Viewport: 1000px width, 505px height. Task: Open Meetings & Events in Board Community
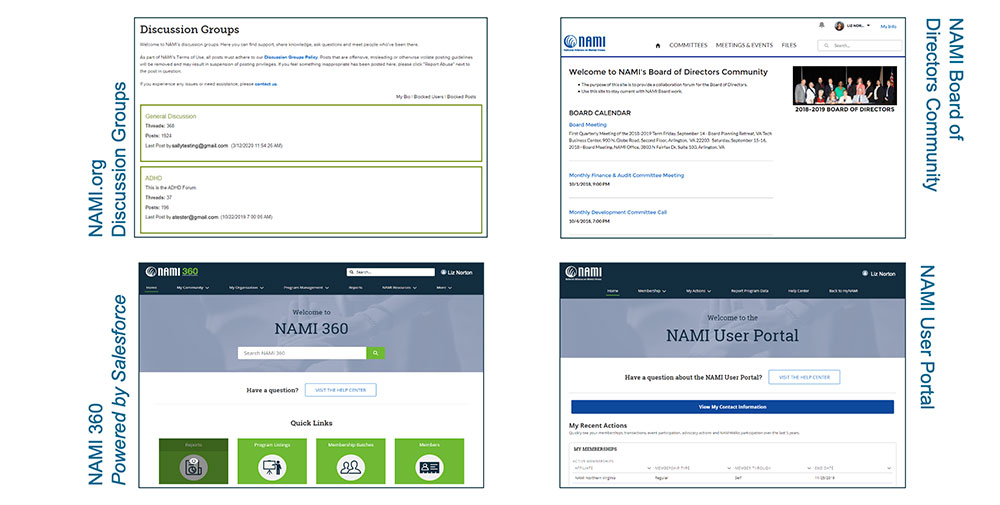(744, 45)
